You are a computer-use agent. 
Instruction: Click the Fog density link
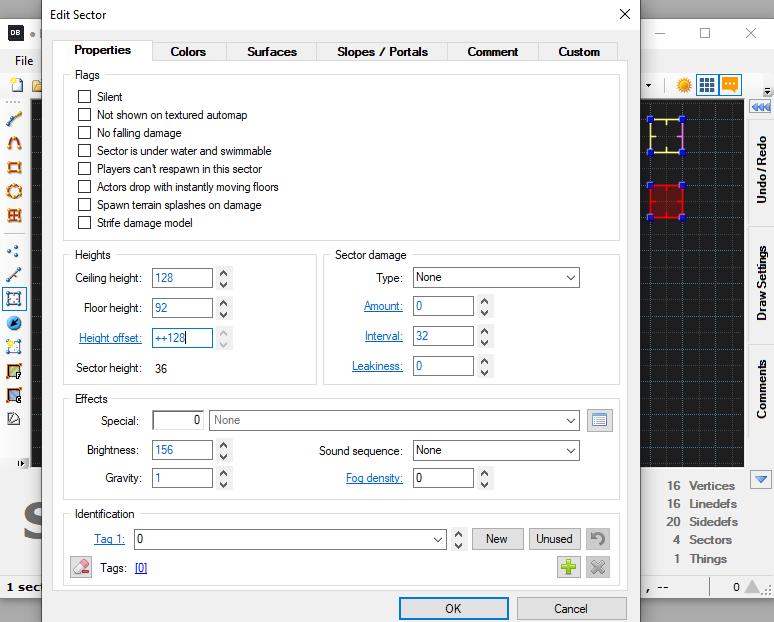click(374, 478)
